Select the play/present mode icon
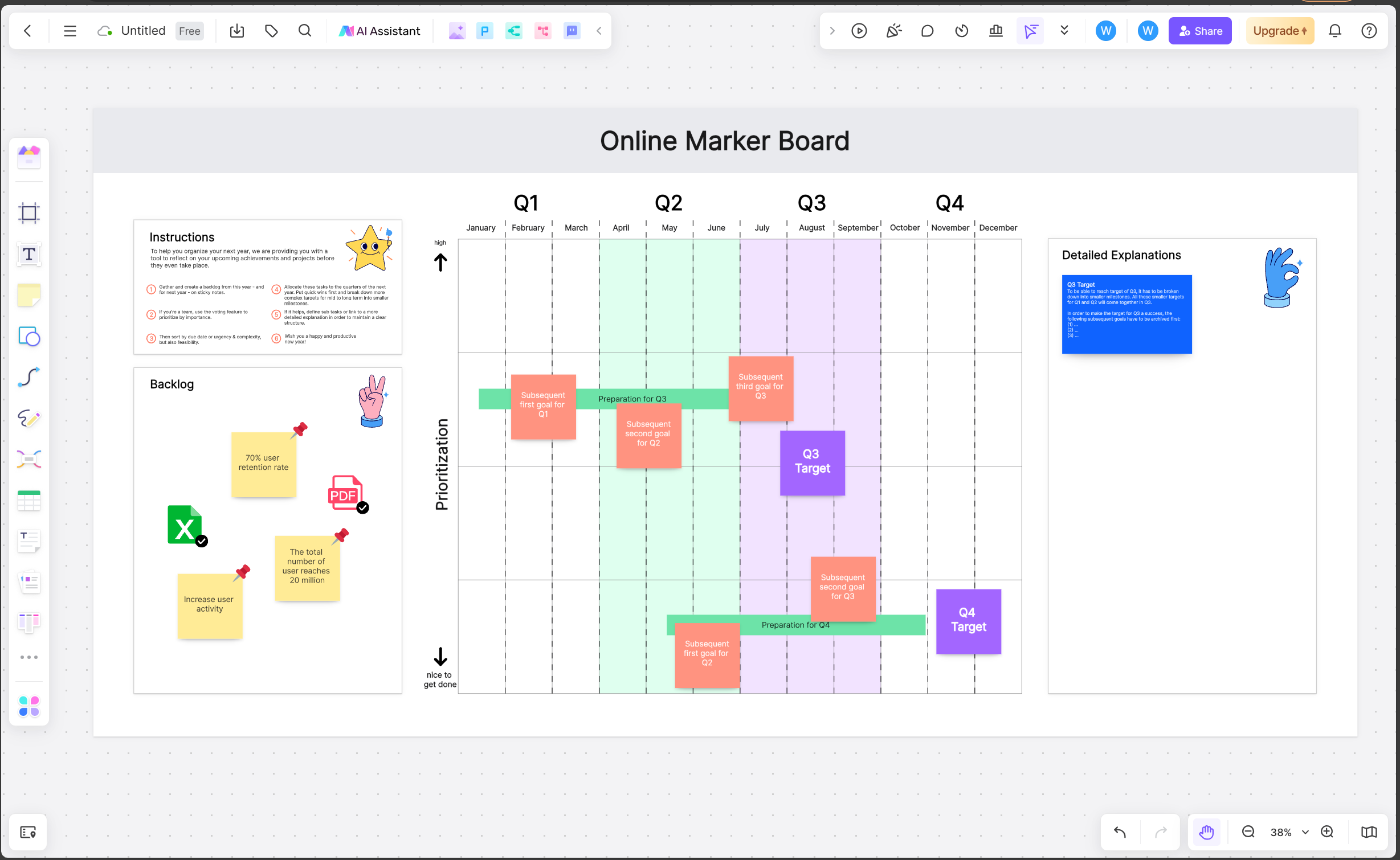This screenshot has height=860, width=1400. [859, 30]
